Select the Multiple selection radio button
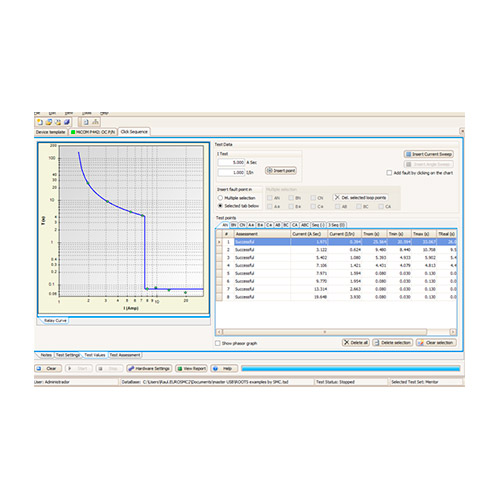The image size is (500, 500). tap(220, 198)
